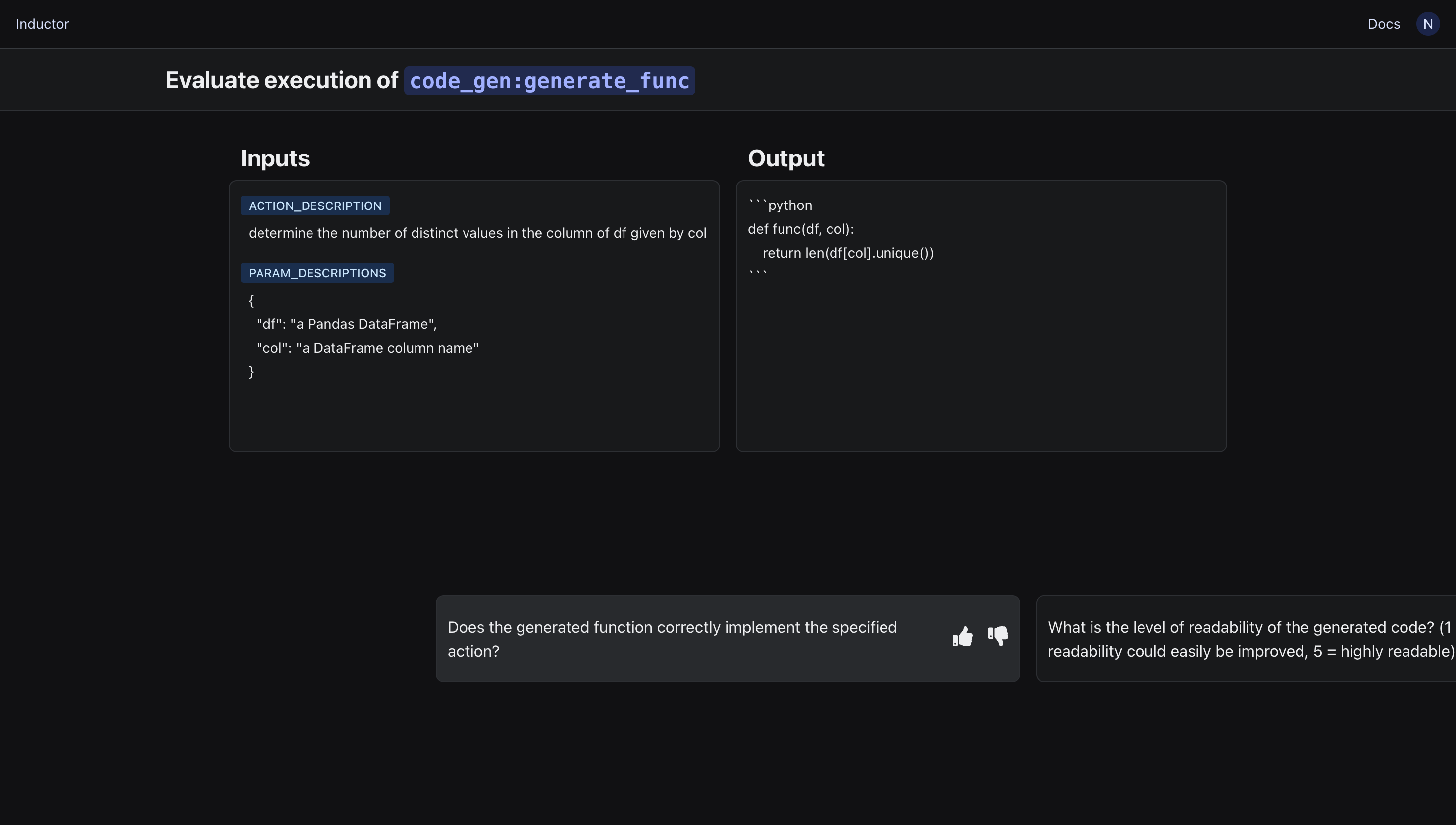
Task: Click the action description text line
Action: (477, 233)
